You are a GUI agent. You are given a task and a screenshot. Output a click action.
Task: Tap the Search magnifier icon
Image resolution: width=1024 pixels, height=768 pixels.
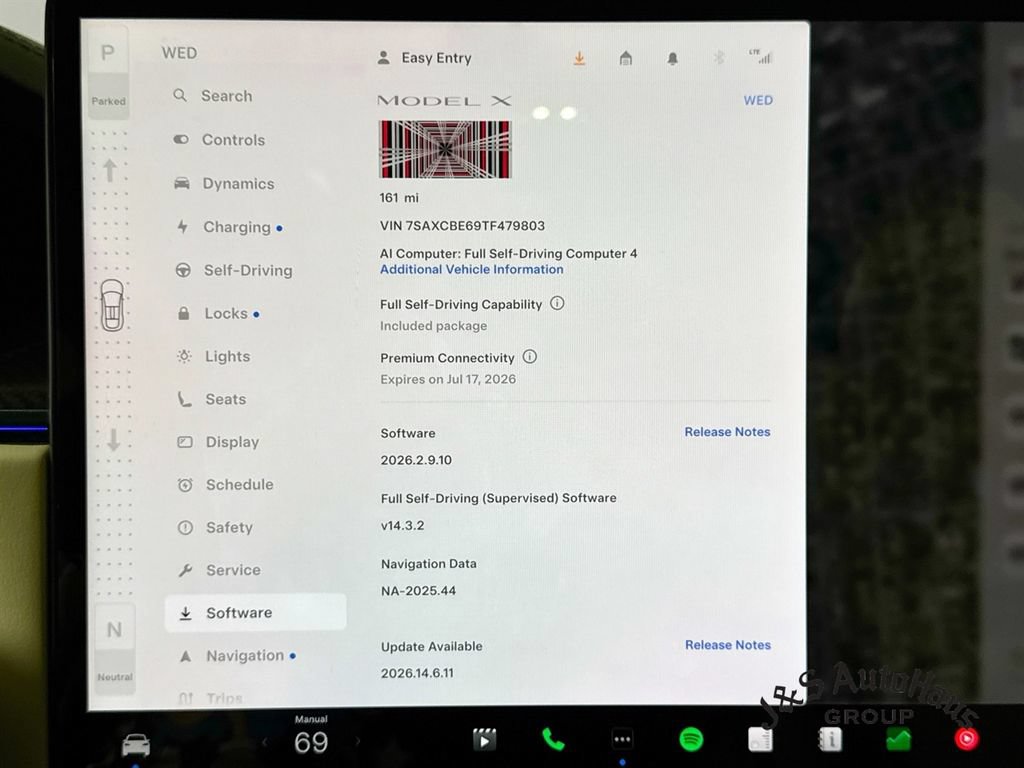click(x=180, y=95)
